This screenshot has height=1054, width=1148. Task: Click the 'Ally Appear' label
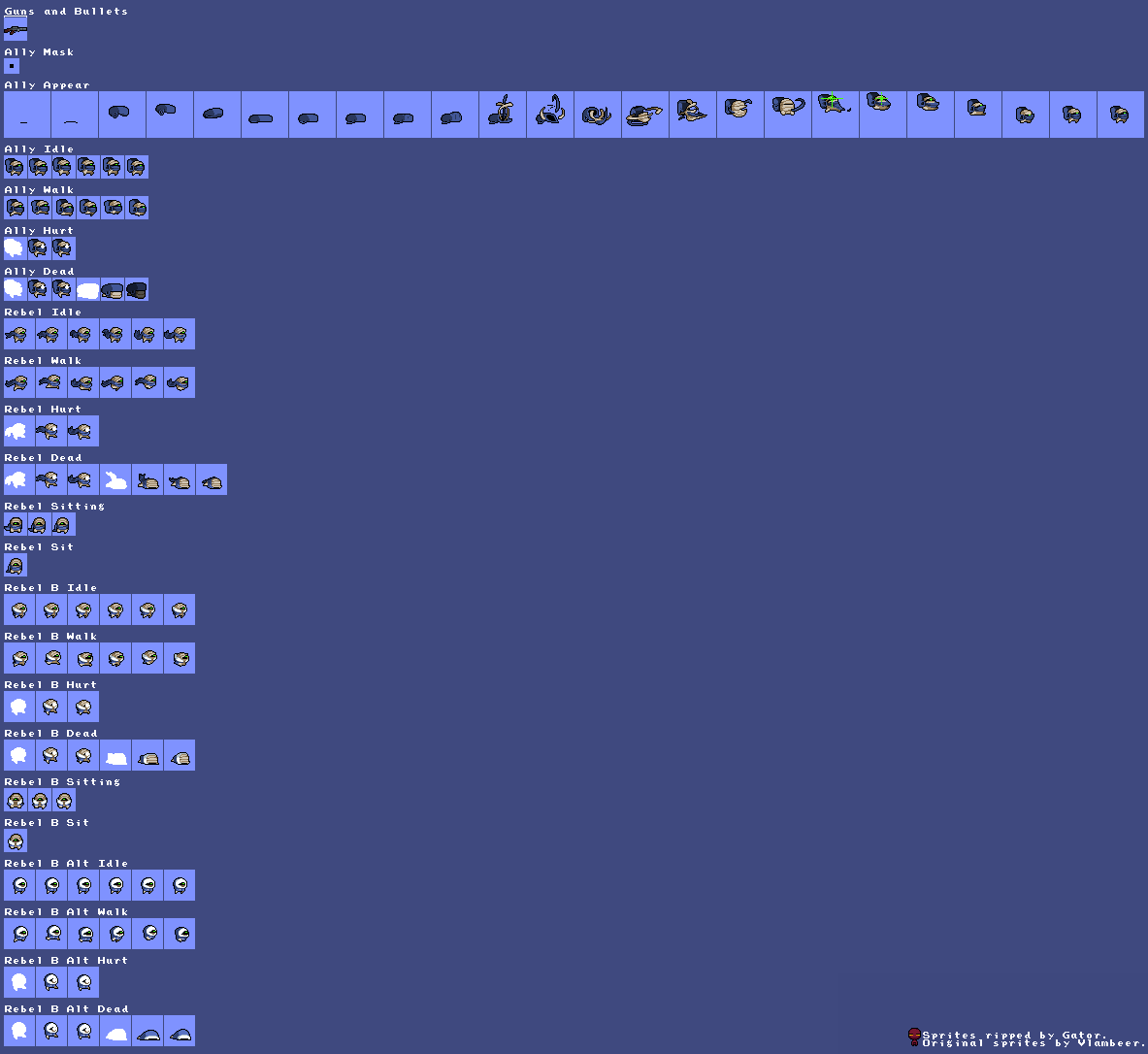point(47,85)
